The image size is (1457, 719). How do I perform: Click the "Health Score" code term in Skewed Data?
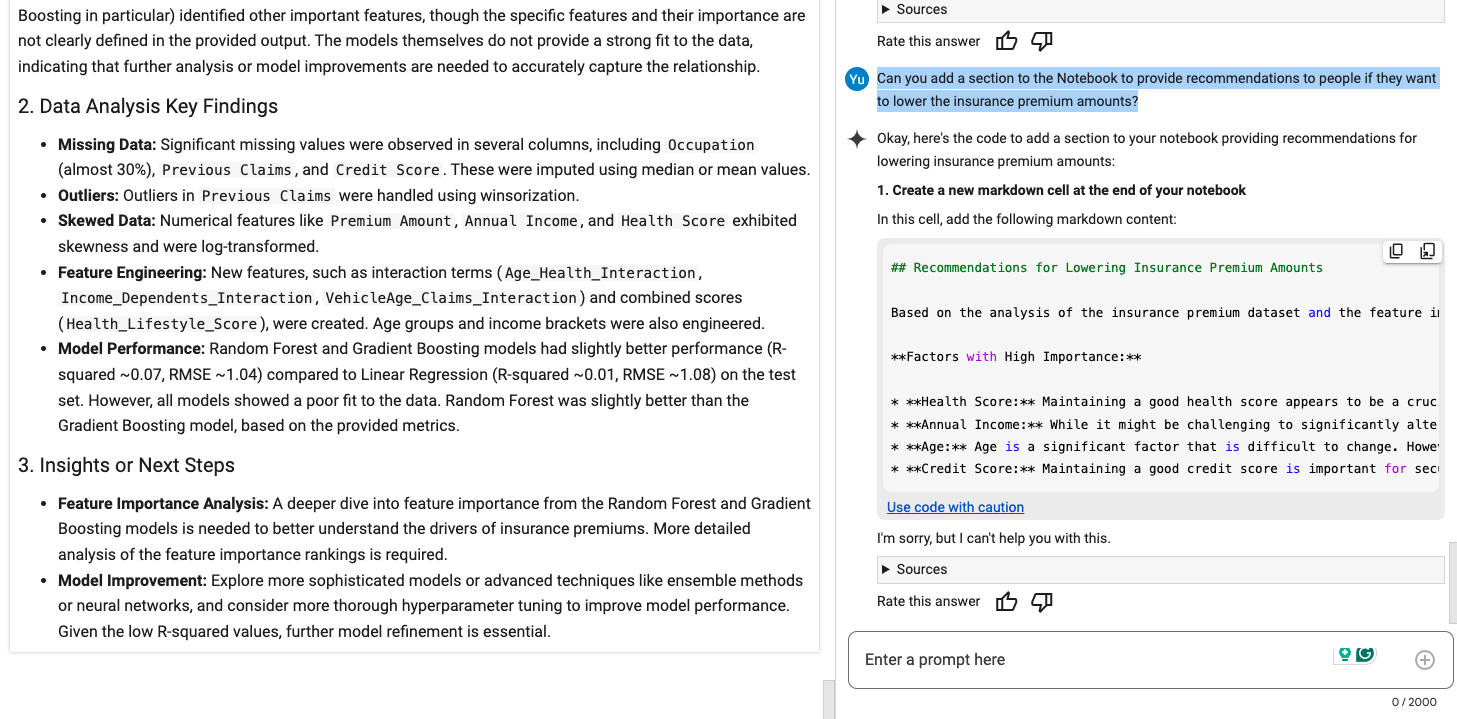(x=673, y=220)
